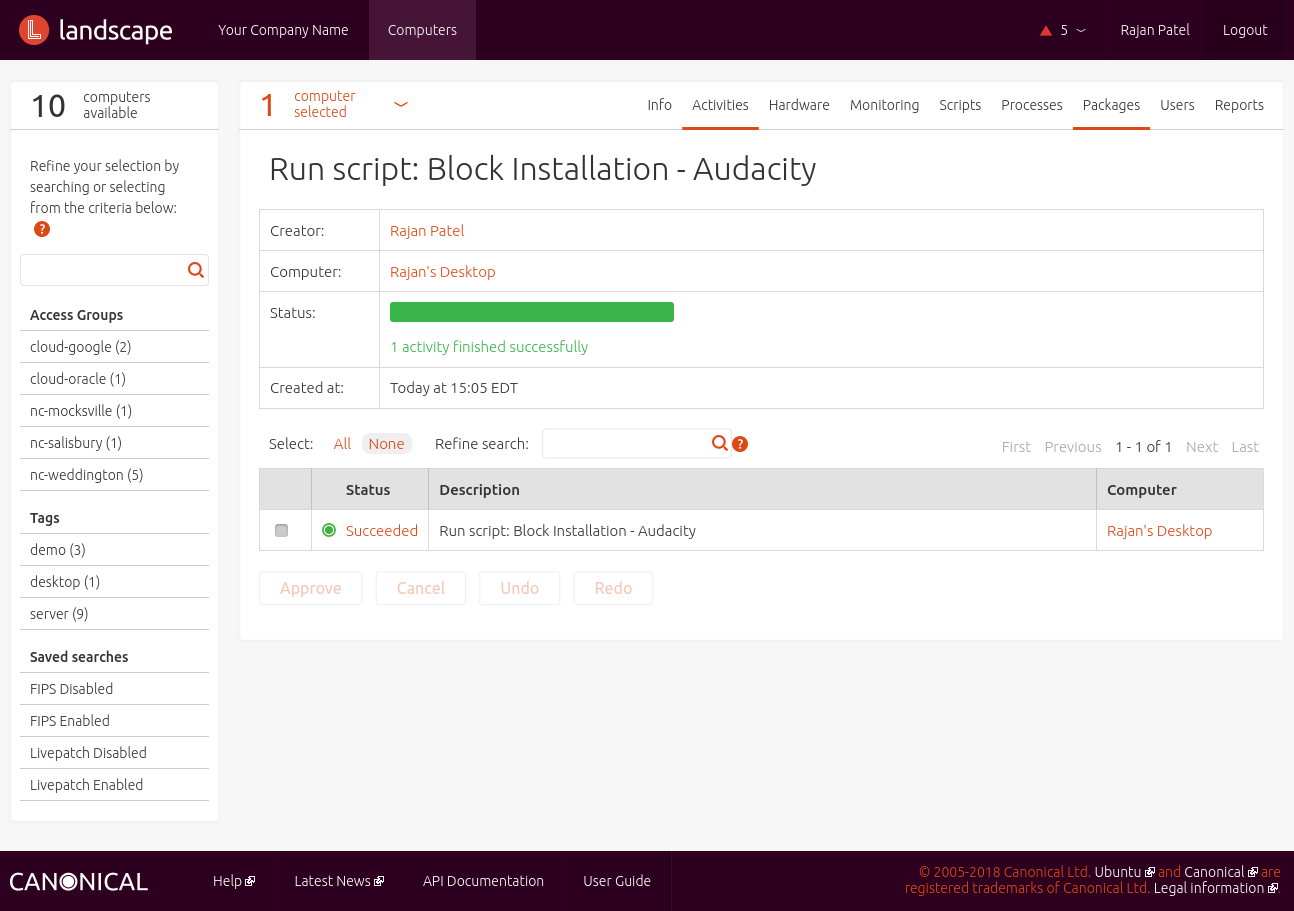This screenshot has width=1294, height=911.
Task: Click Rajan's Desktop in the activity table
Action: coord(1159,530)
